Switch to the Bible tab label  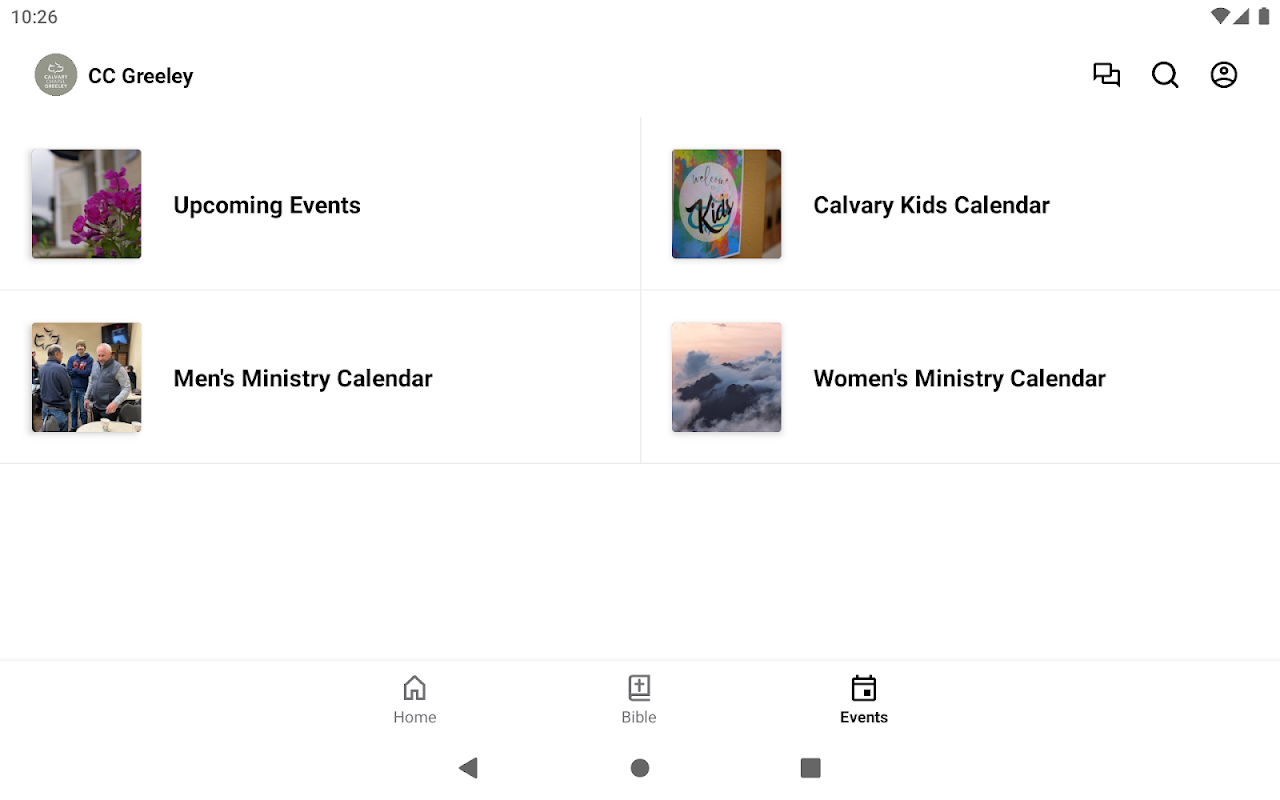pyautogui.click(x=639, y=717)
